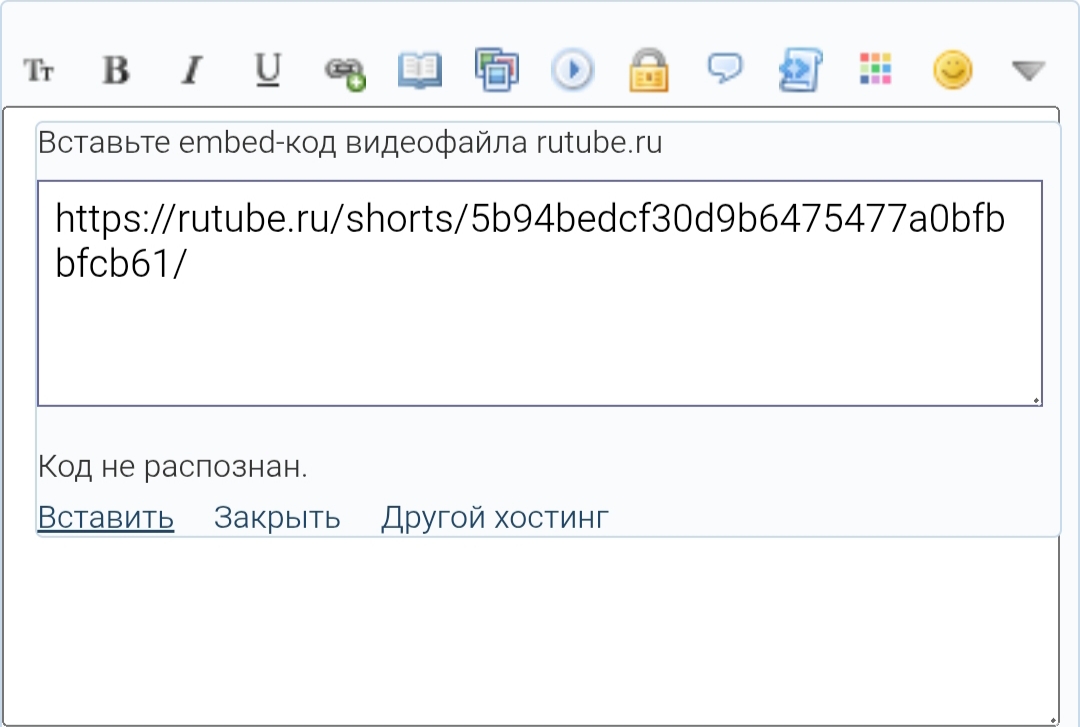Toggle underline formatting
The width and height of the screenshot is (1080, 727).
coord(267,70)
